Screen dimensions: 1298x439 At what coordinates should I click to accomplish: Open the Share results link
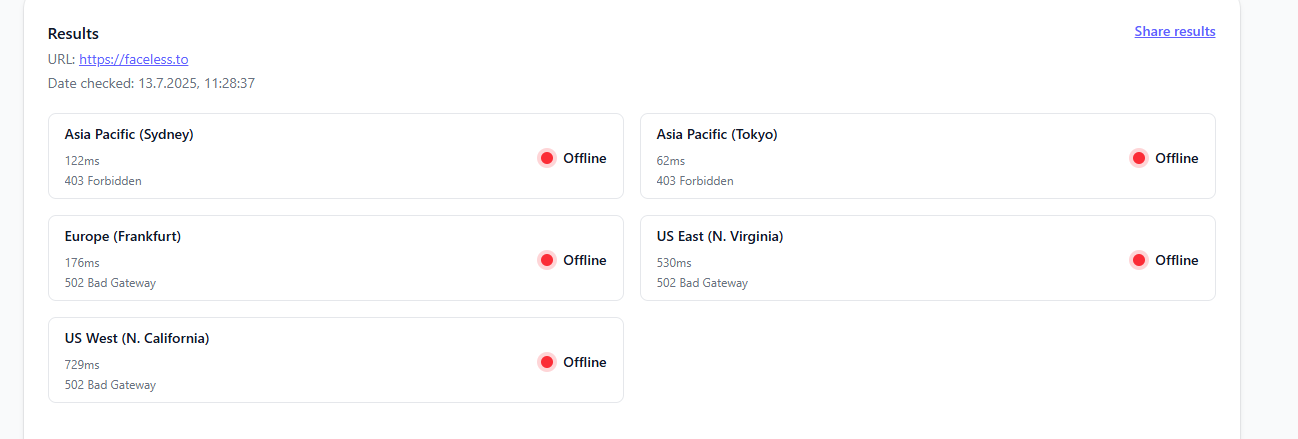1174,31
